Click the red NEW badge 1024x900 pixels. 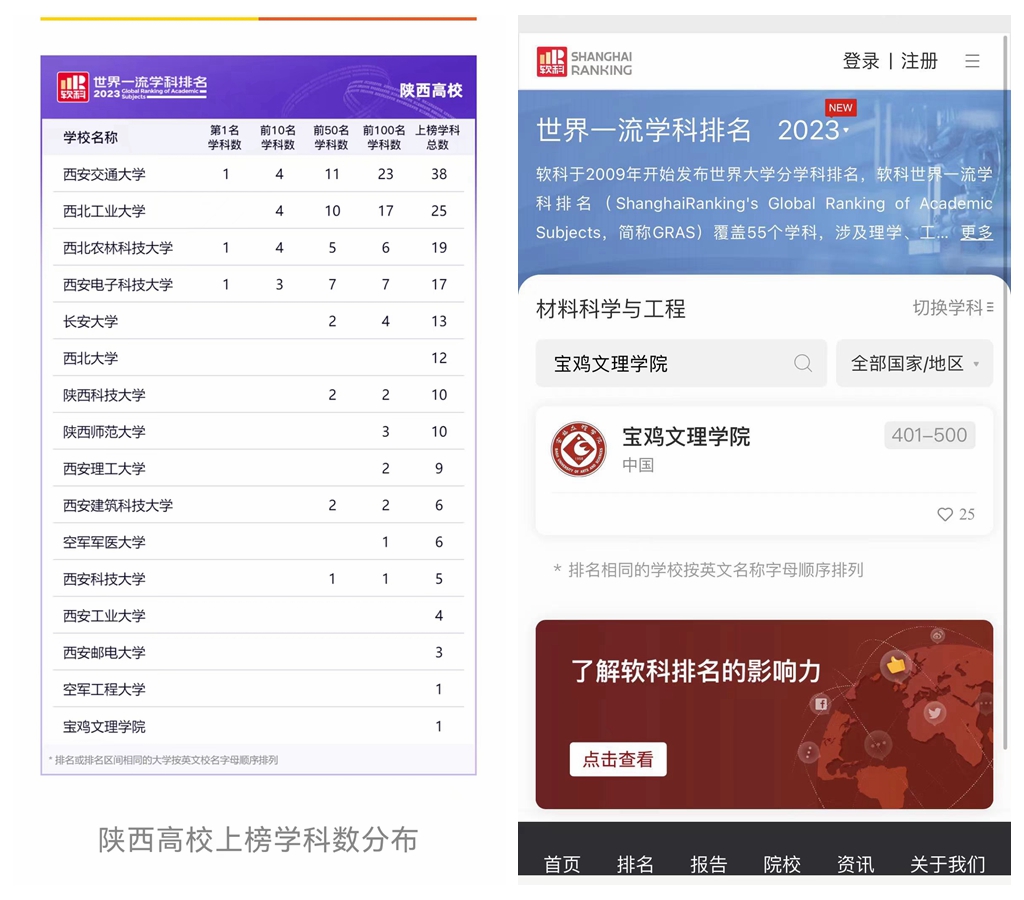(x=840, y=108)
